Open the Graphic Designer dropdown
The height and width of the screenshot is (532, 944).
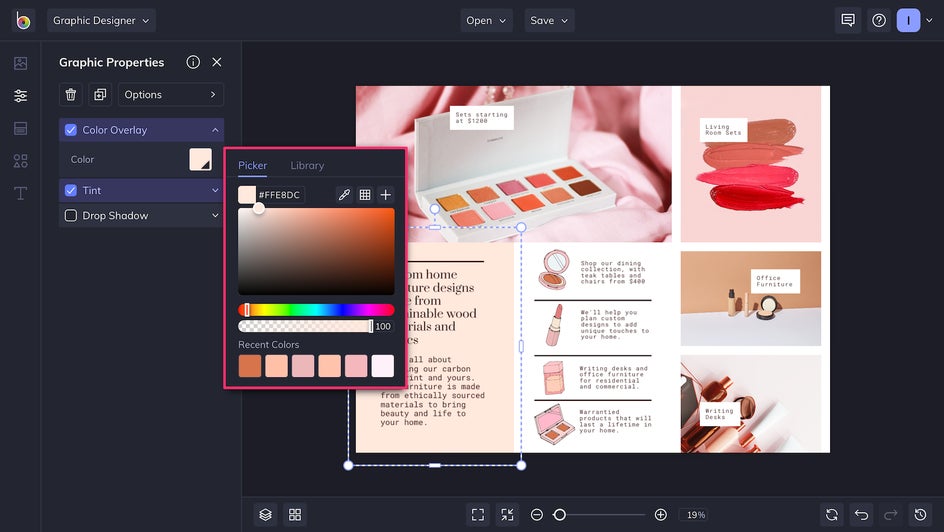pyautogui.click(x=101, y=20)
